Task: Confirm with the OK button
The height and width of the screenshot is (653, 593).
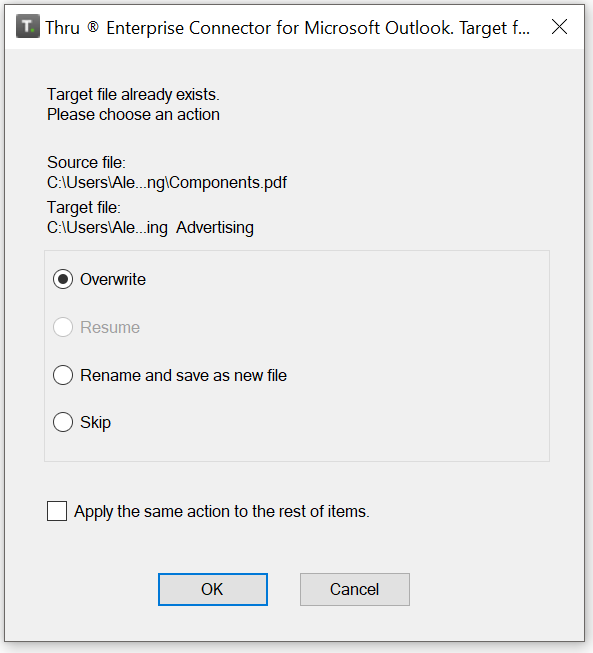Action: (213, 589)
